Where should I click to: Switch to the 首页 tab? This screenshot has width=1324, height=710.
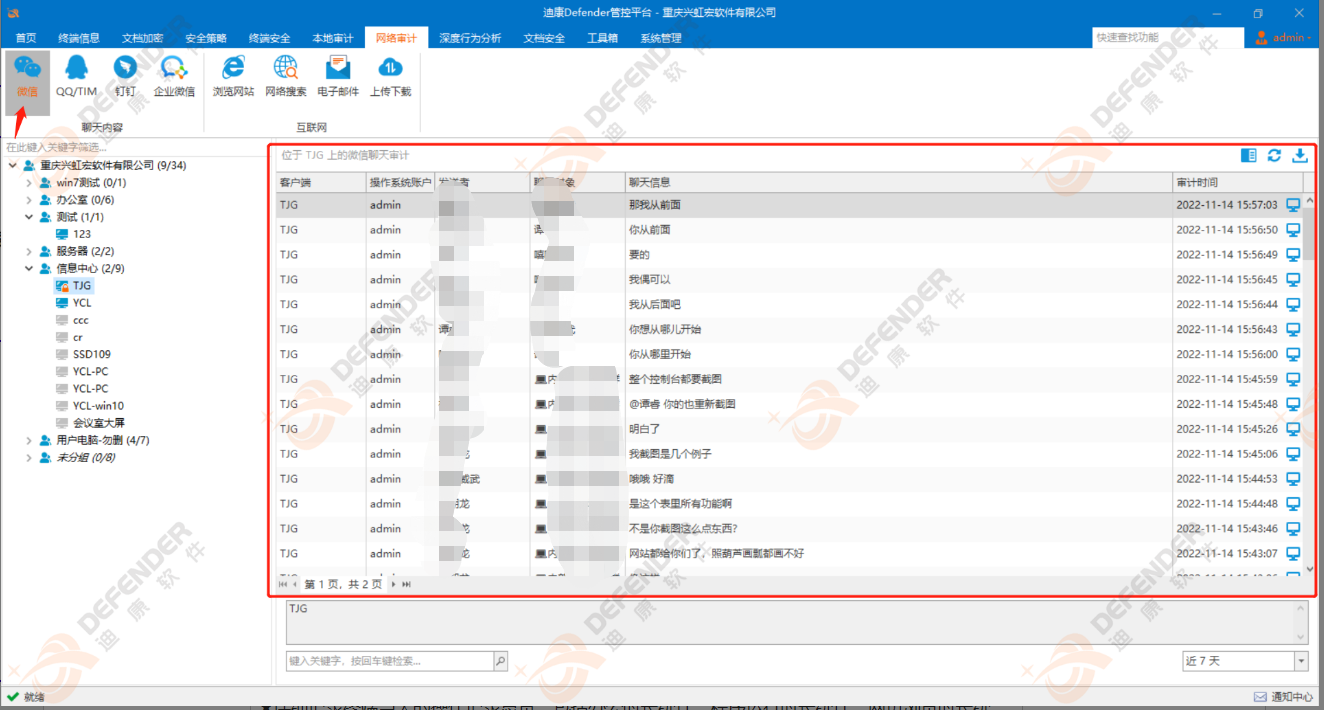(26, 38)
